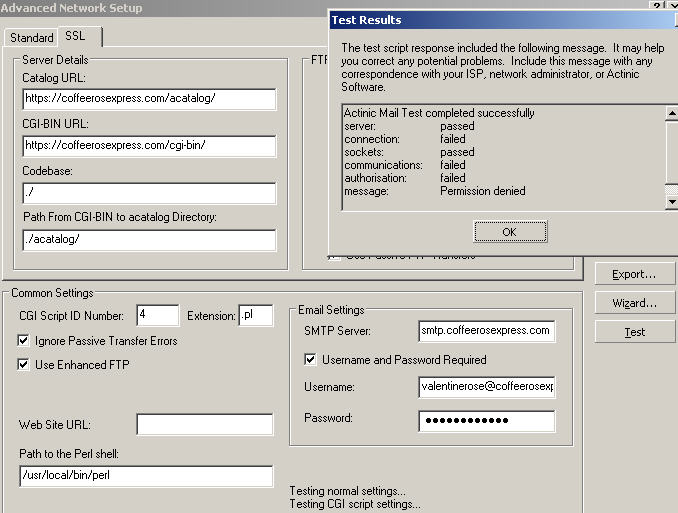This screenshot has width=678, height=513.
Task: Click the Catalog URL field
Action: (148, 99)
